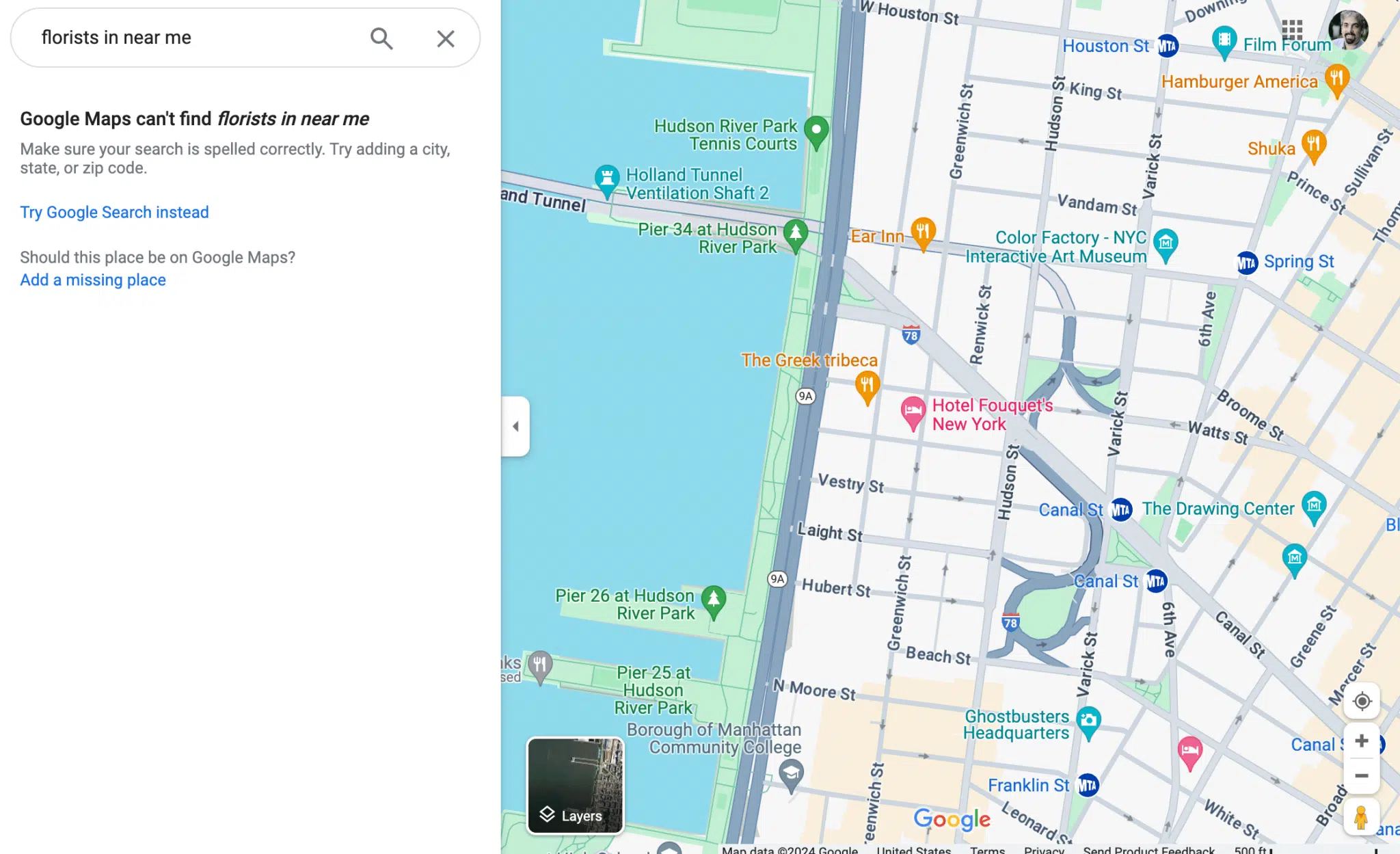Viewport: 1400px width, 854px height.
Task: Select the unlabeled museum marker below Drawing Center
Action: pos(1294,560)
